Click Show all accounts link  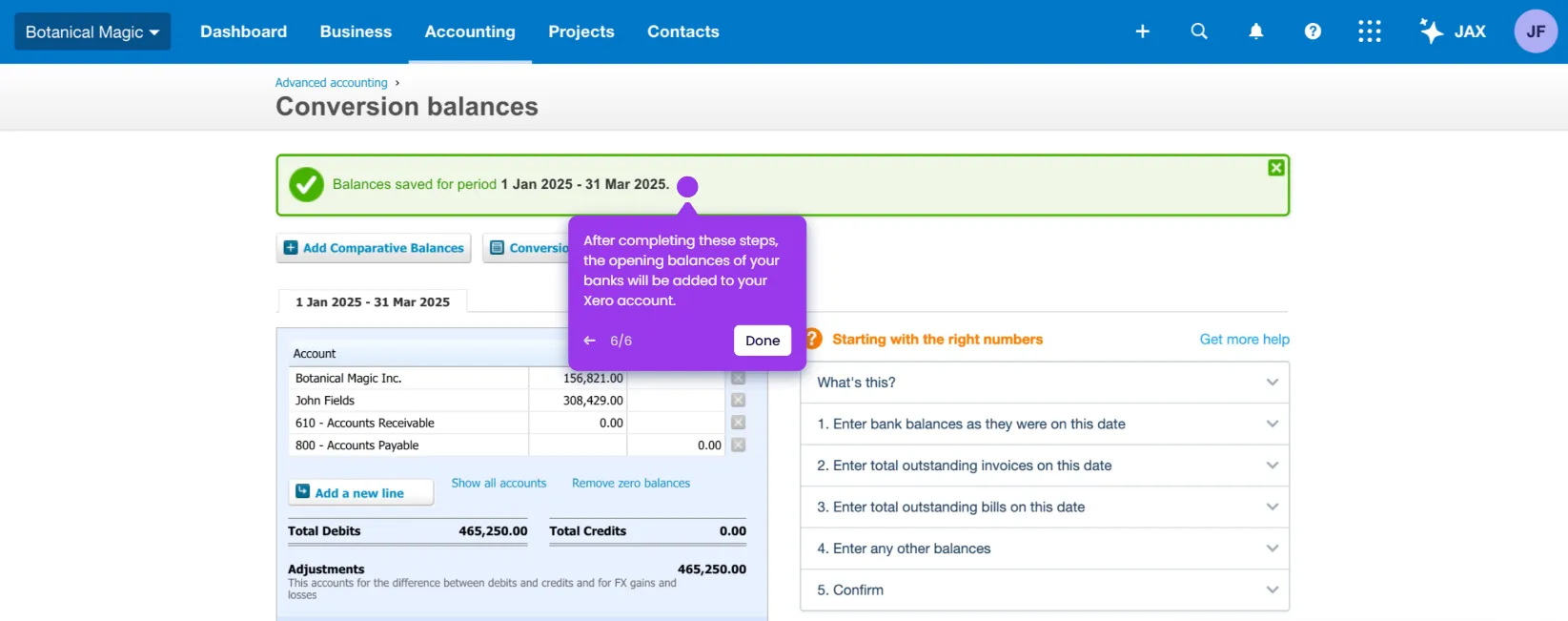pyautogui.click(x=499, y=484)
